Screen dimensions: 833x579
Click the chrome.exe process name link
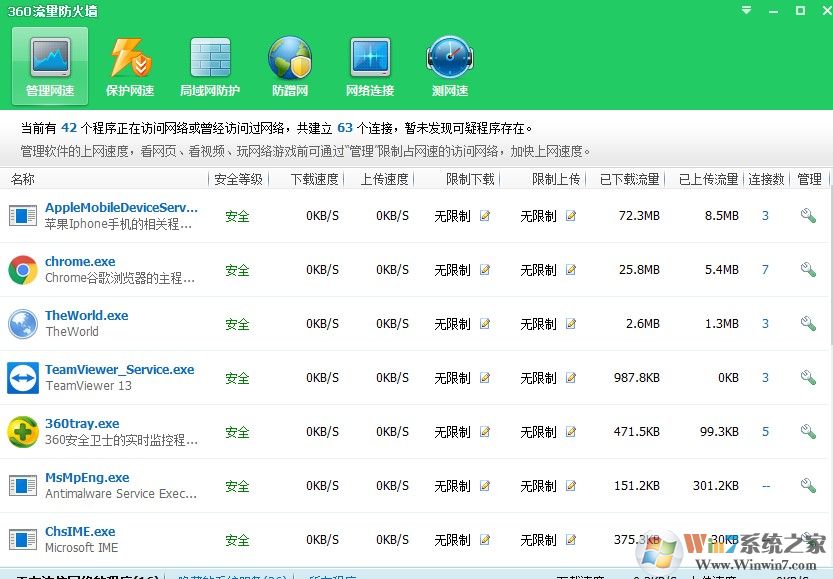coord(80,262)
